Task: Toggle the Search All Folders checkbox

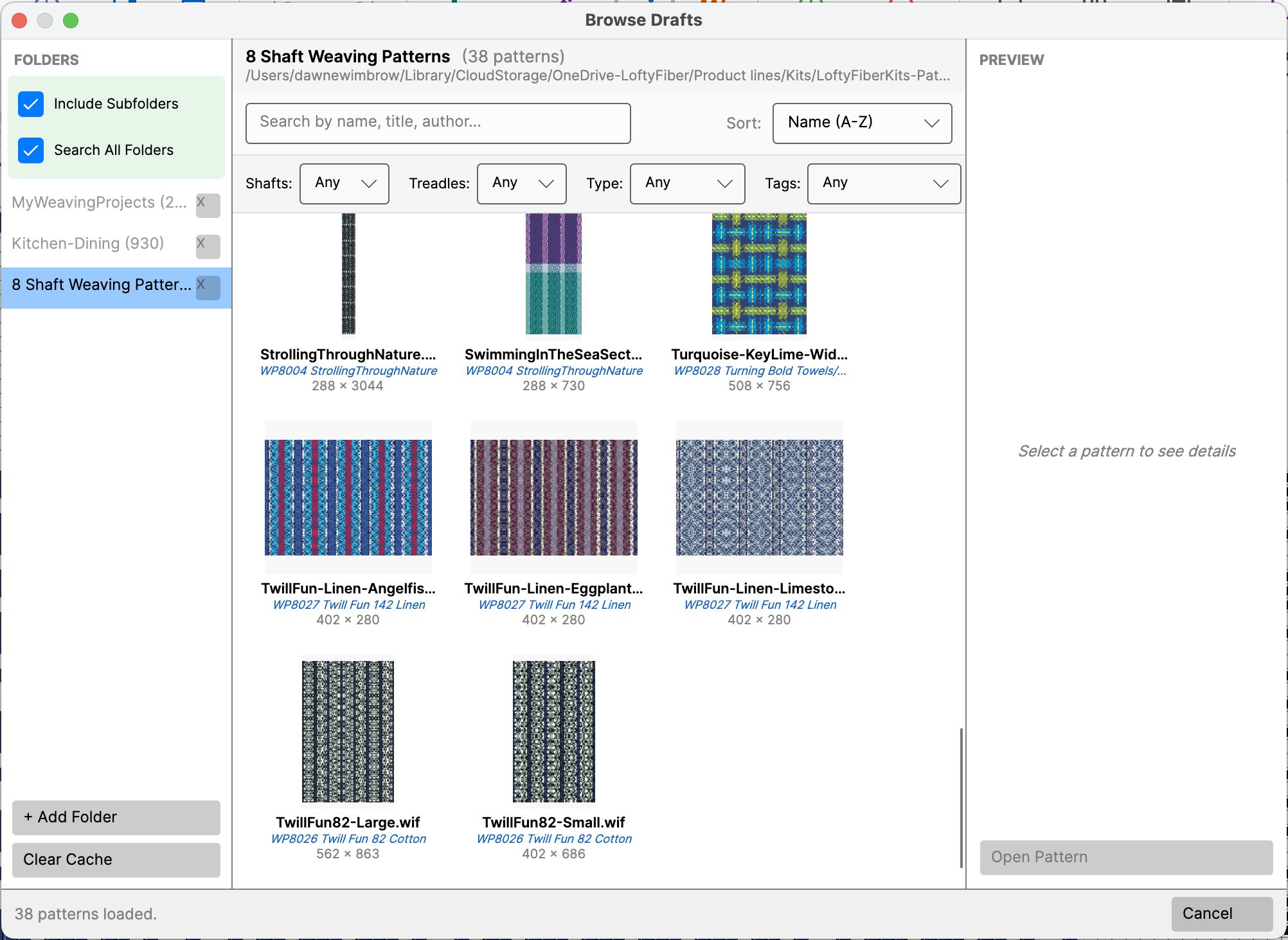Action: [x=31, y=150]
